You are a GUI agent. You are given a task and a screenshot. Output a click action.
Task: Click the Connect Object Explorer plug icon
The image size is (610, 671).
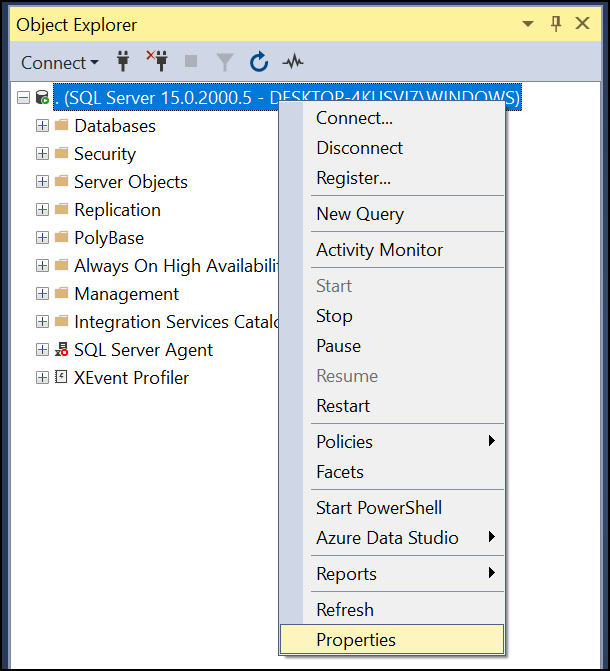123,62
